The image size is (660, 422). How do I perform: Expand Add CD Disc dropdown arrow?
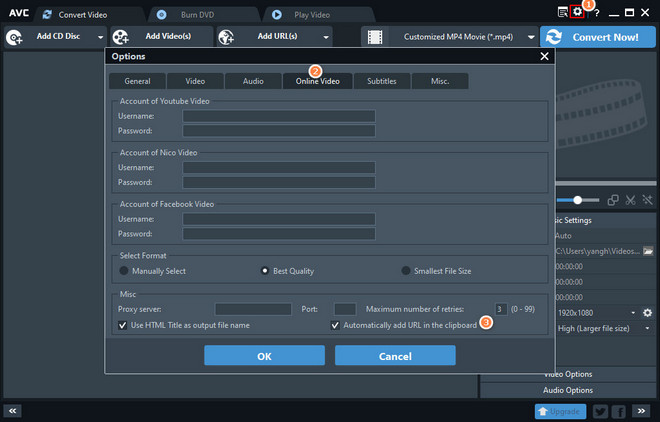click(x=100, y=37)
